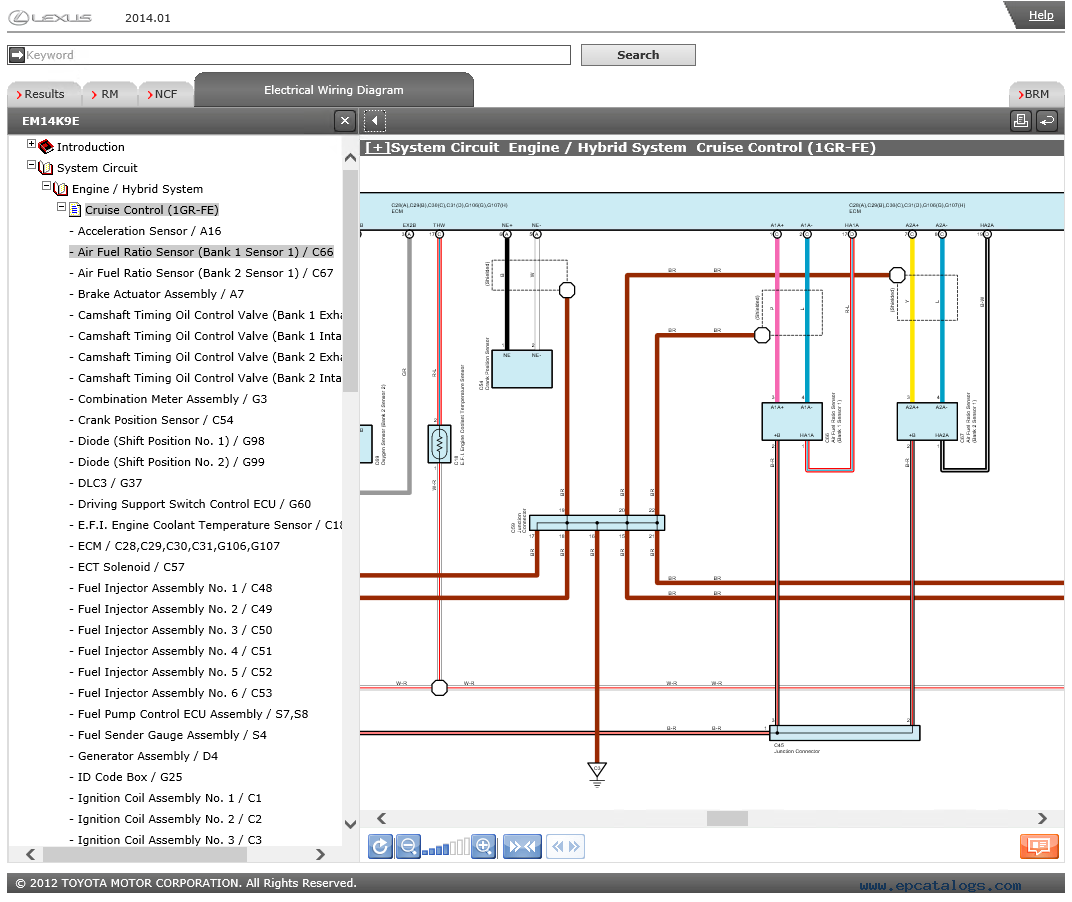Click tree panel scroll right arrow
1072x902 pixels.
320,854
